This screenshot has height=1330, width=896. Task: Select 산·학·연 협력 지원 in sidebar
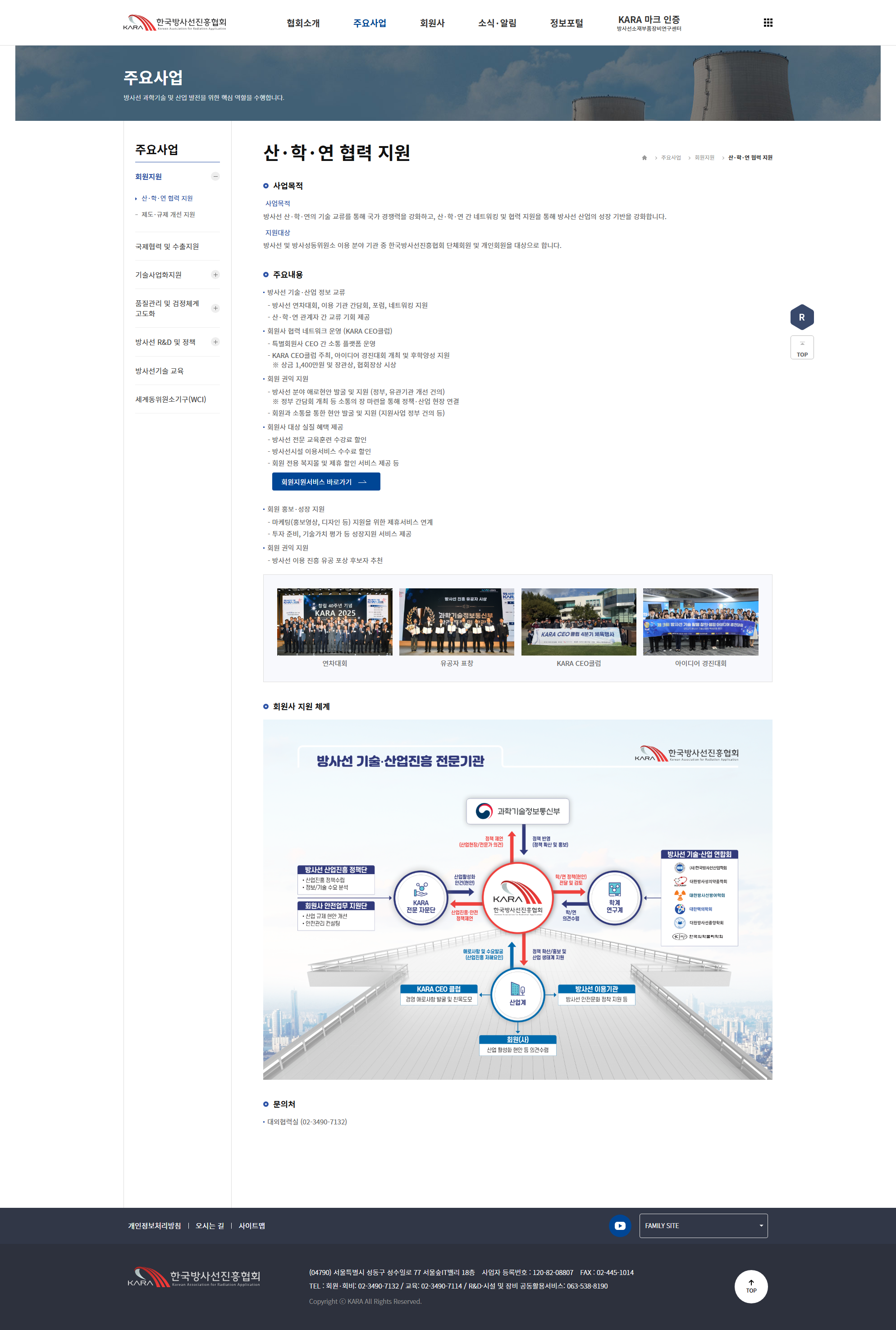click(167, 198)
